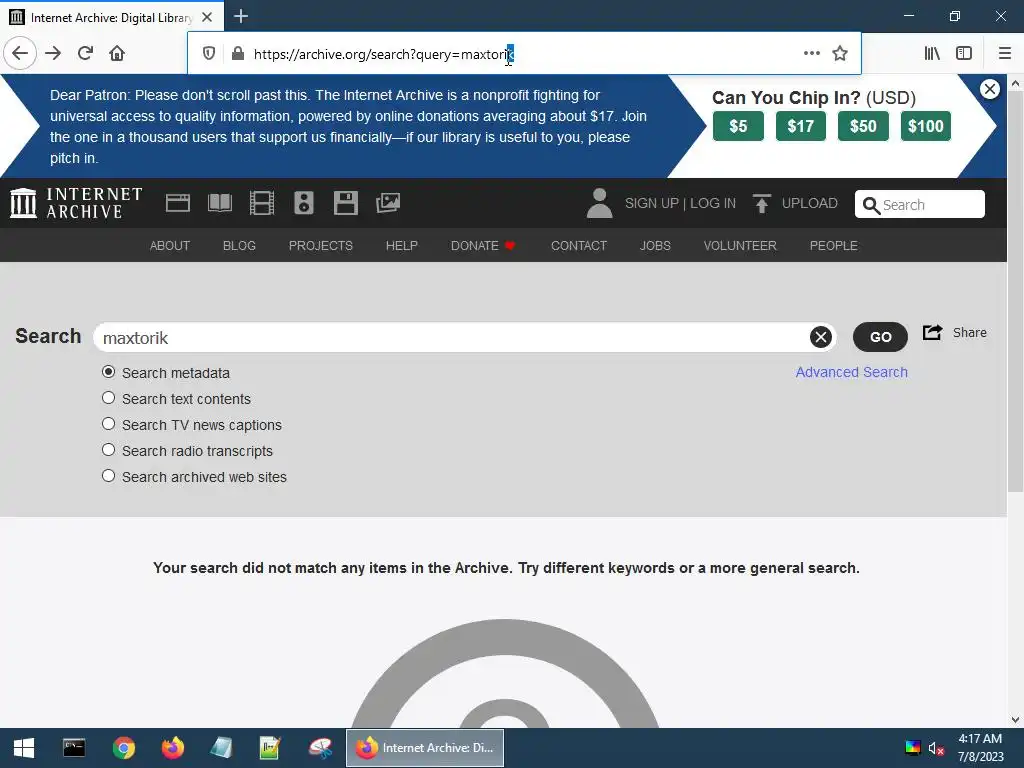Open the PROJECTS menu item
Viewport: 1024px width, 768px height.
pyautogui.click(x=321, y=246)
